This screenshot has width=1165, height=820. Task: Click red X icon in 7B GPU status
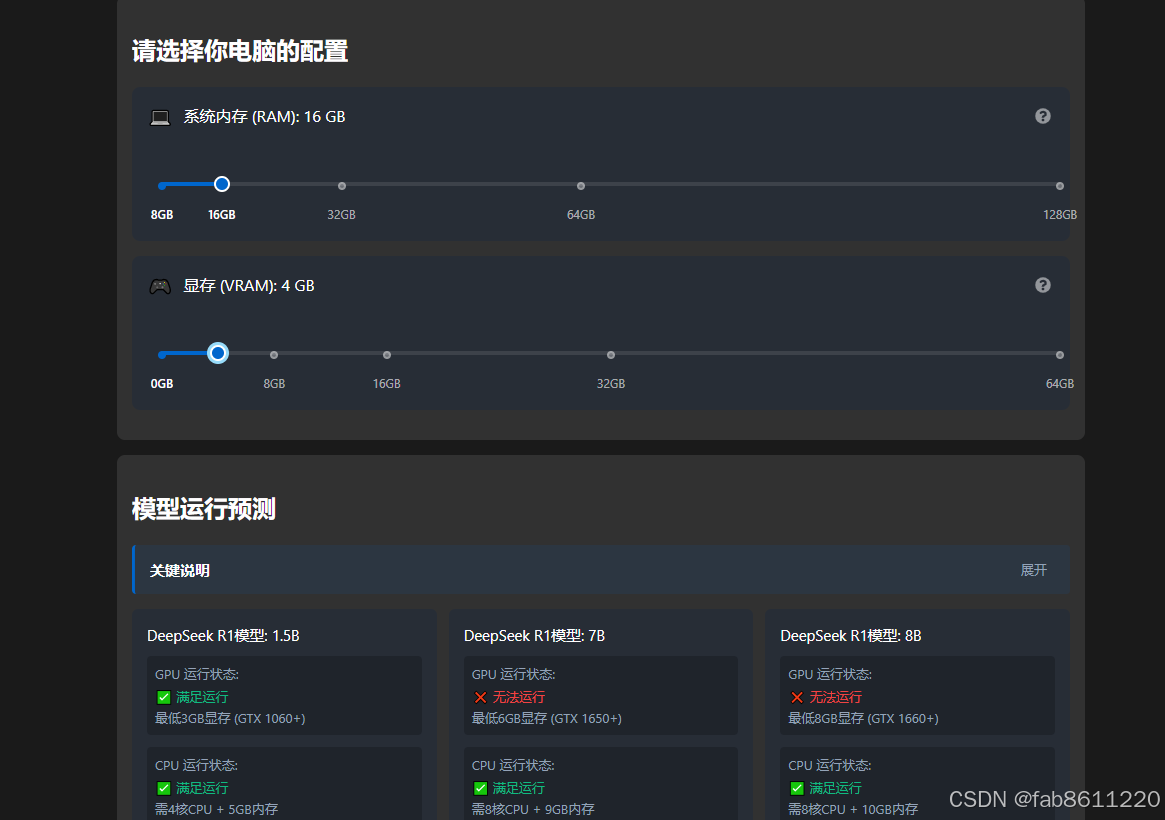(480, 697)
